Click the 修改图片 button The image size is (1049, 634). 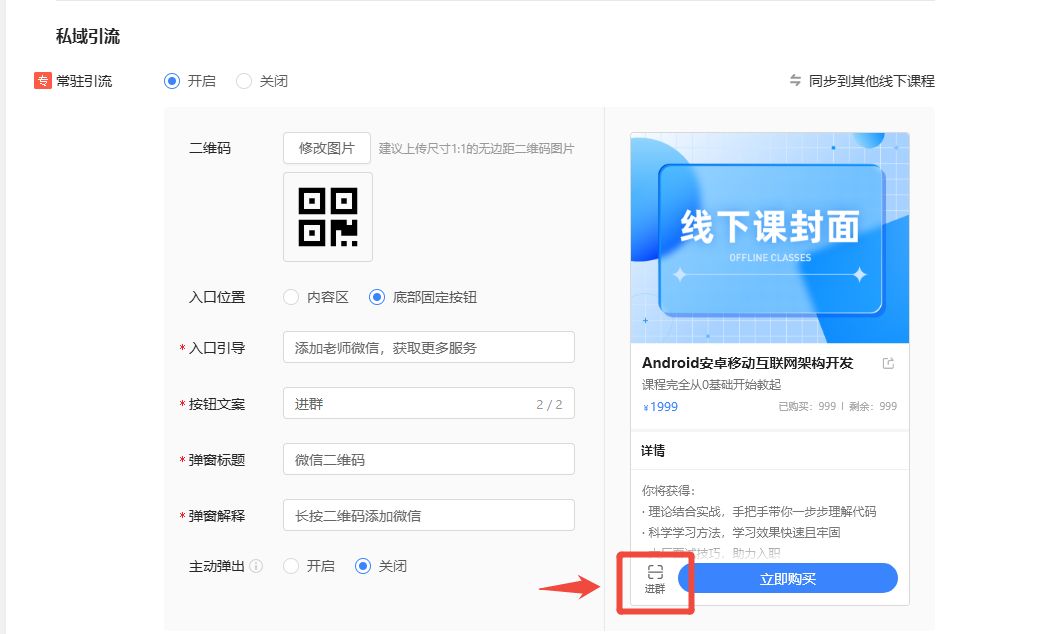[x=327, y=148]
